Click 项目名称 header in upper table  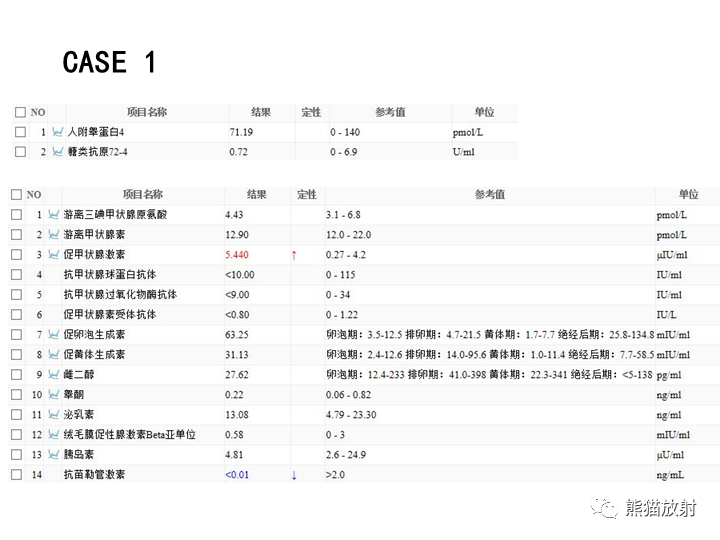tap(147, 112)
